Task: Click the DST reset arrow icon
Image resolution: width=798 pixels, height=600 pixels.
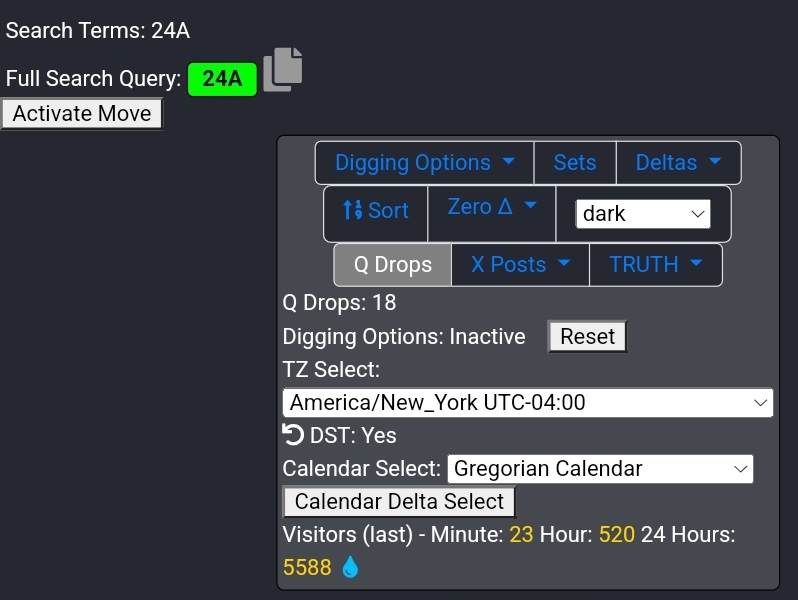Action: pos(293,435)
